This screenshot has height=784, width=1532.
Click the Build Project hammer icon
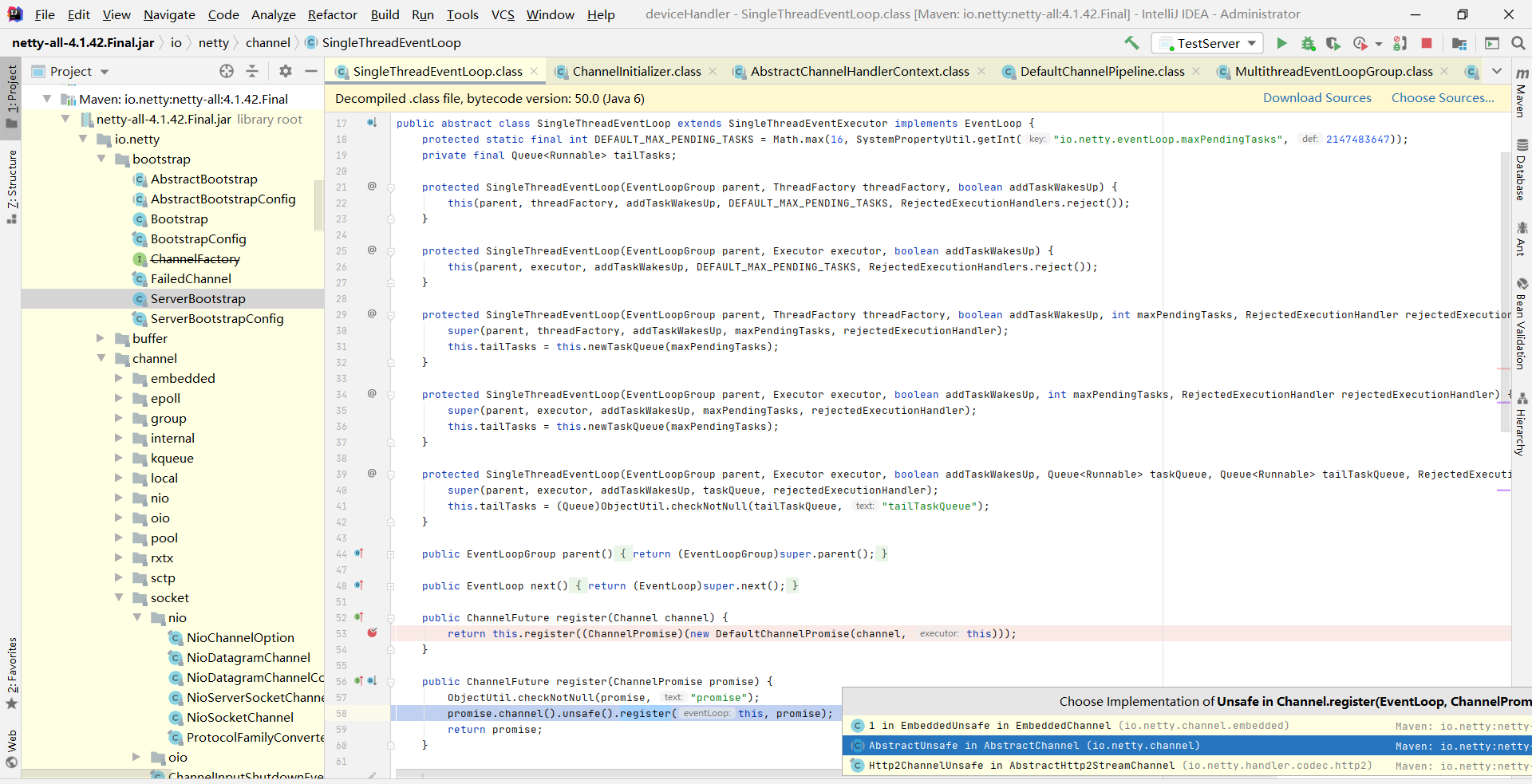(1131, 43)
